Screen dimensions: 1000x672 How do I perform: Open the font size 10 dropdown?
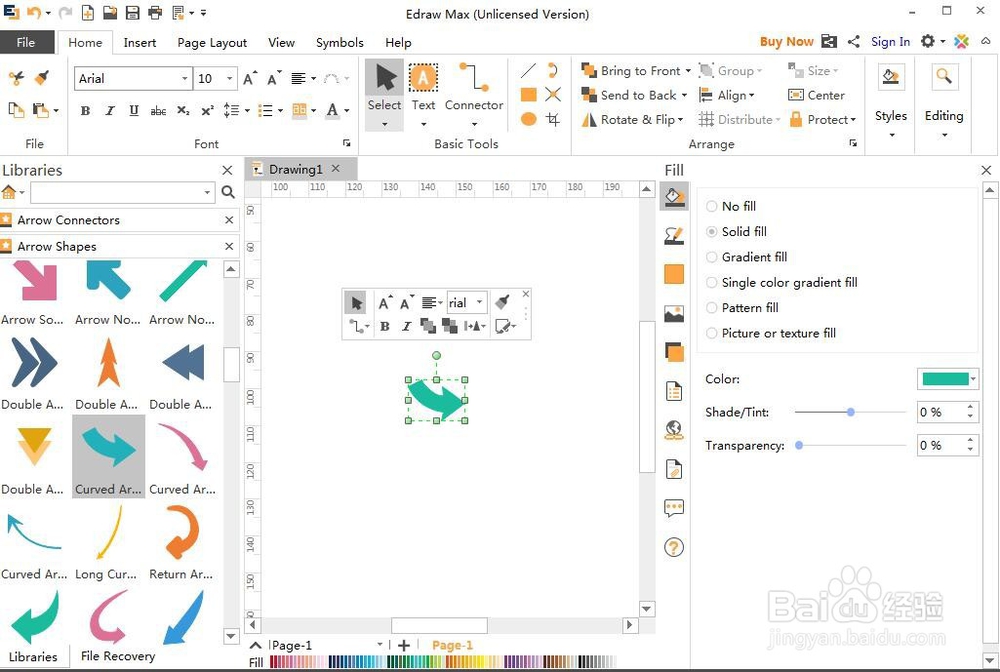pos(230,78)
